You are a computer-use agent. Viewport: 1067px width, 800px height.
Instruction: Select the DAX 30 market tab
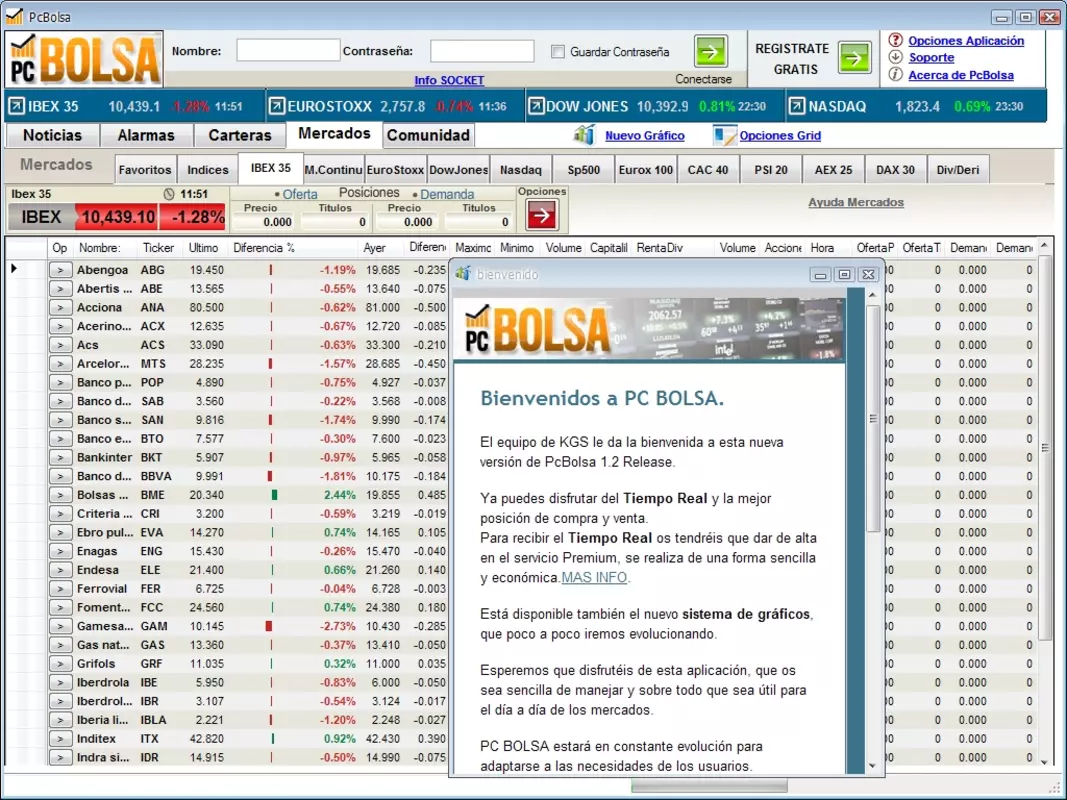coord(896,170)
